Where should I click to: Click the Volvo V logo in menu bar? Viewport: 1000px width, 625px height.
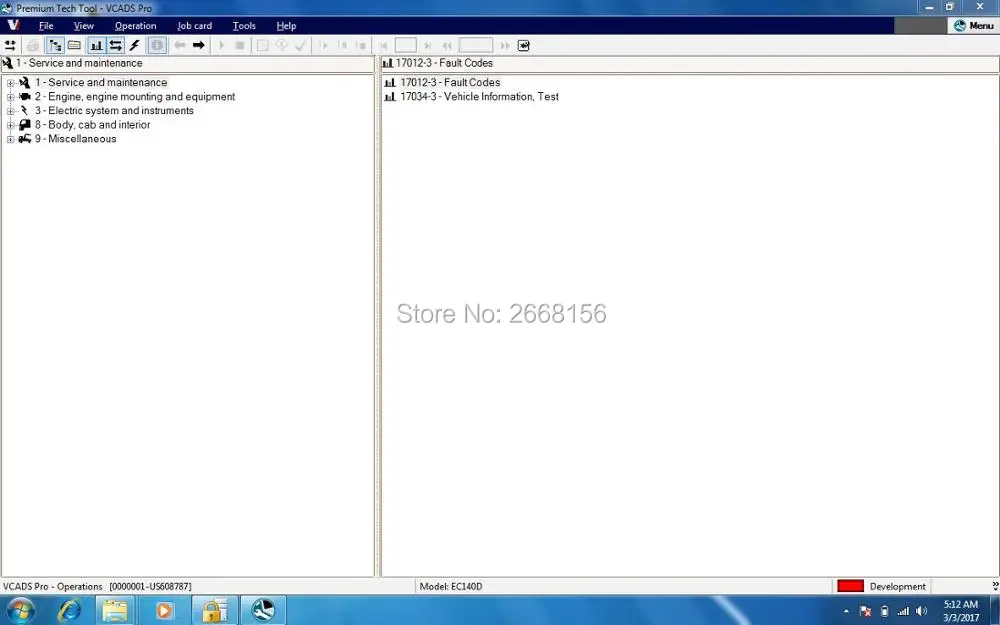coord(13,26)
